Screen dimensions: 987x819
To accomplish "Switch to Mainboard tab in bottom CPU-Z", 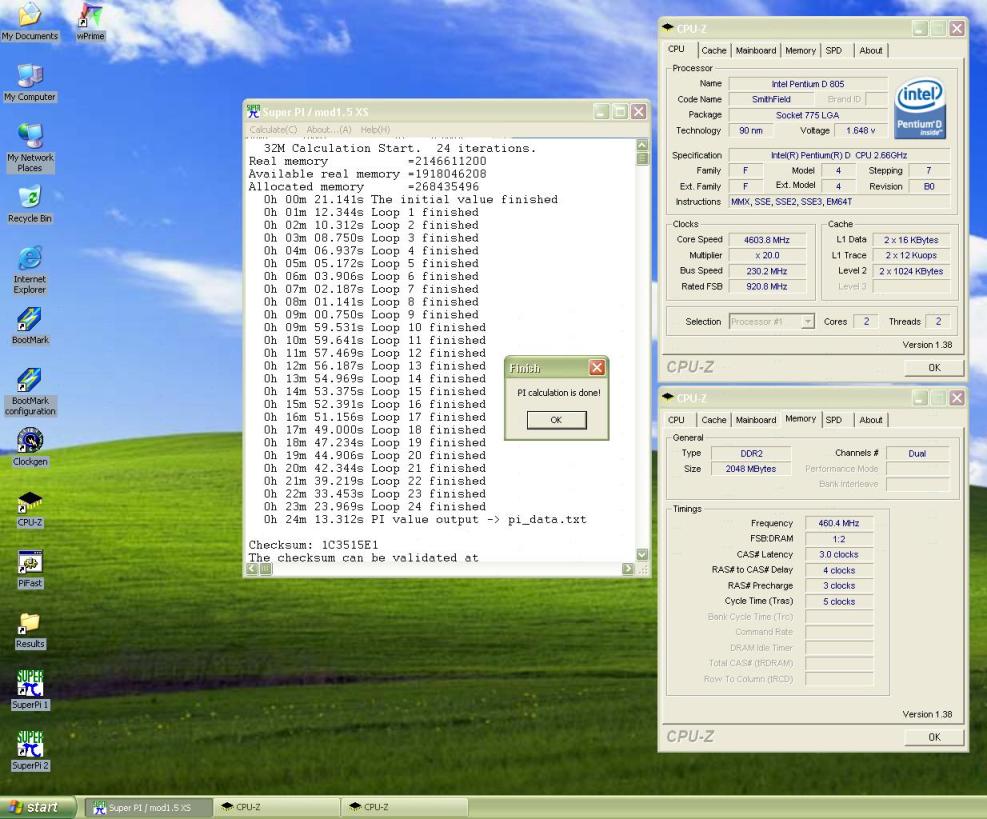I will click(x=755, y=420).
